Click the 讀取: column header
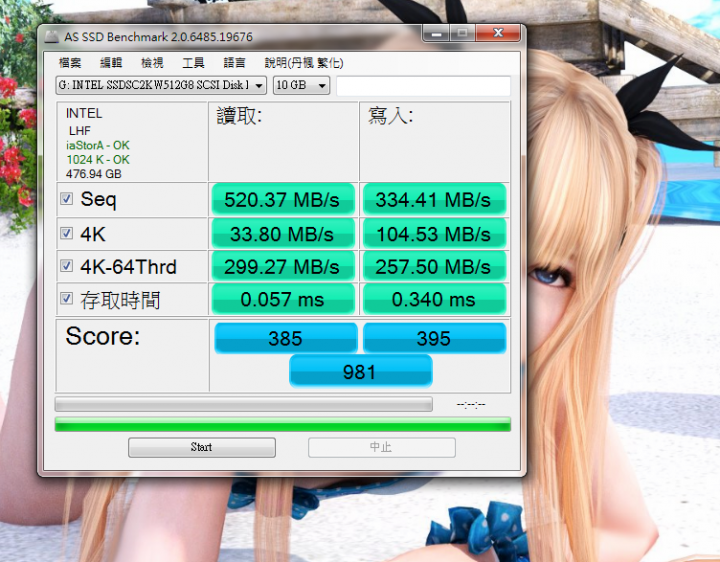The width and height of the screenshot is (720, 562). [x=239, y=116]
